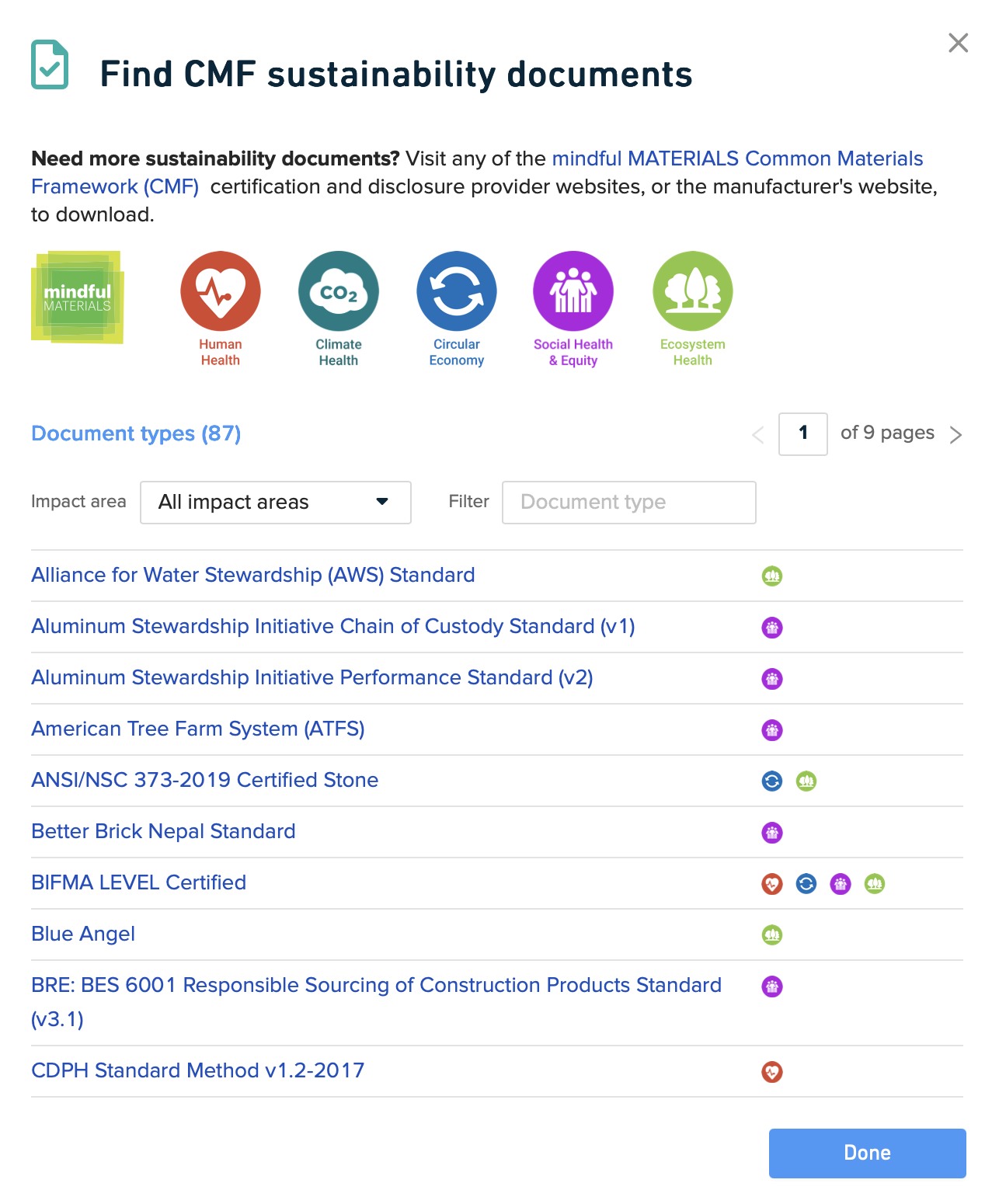
Task: Click human health icon in BIFMA LEVEL row
Action: click(x=772, y=883)
